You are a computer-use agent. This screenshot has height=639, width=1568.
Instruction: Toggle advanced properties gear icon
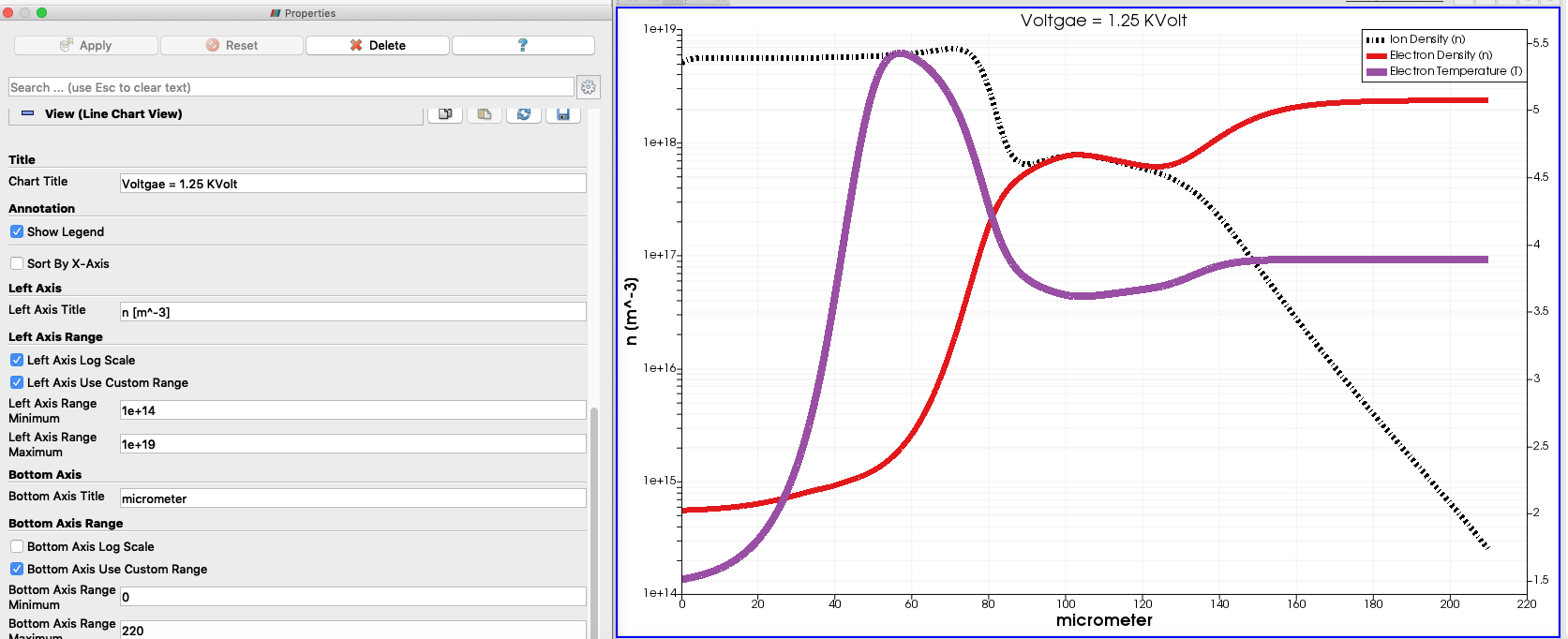click(589, 87)
